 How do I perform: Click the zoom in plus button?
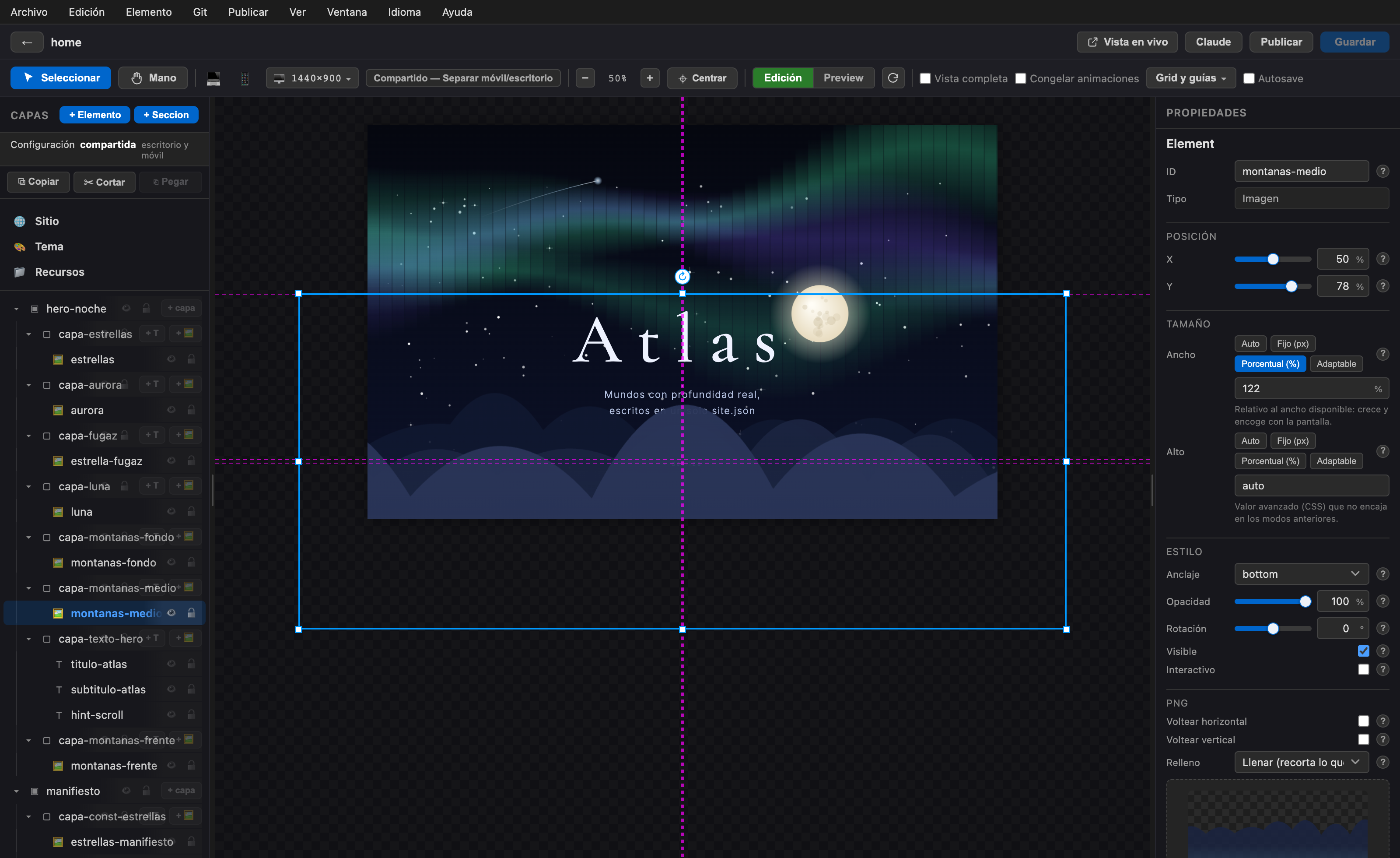tap(649, 78)
